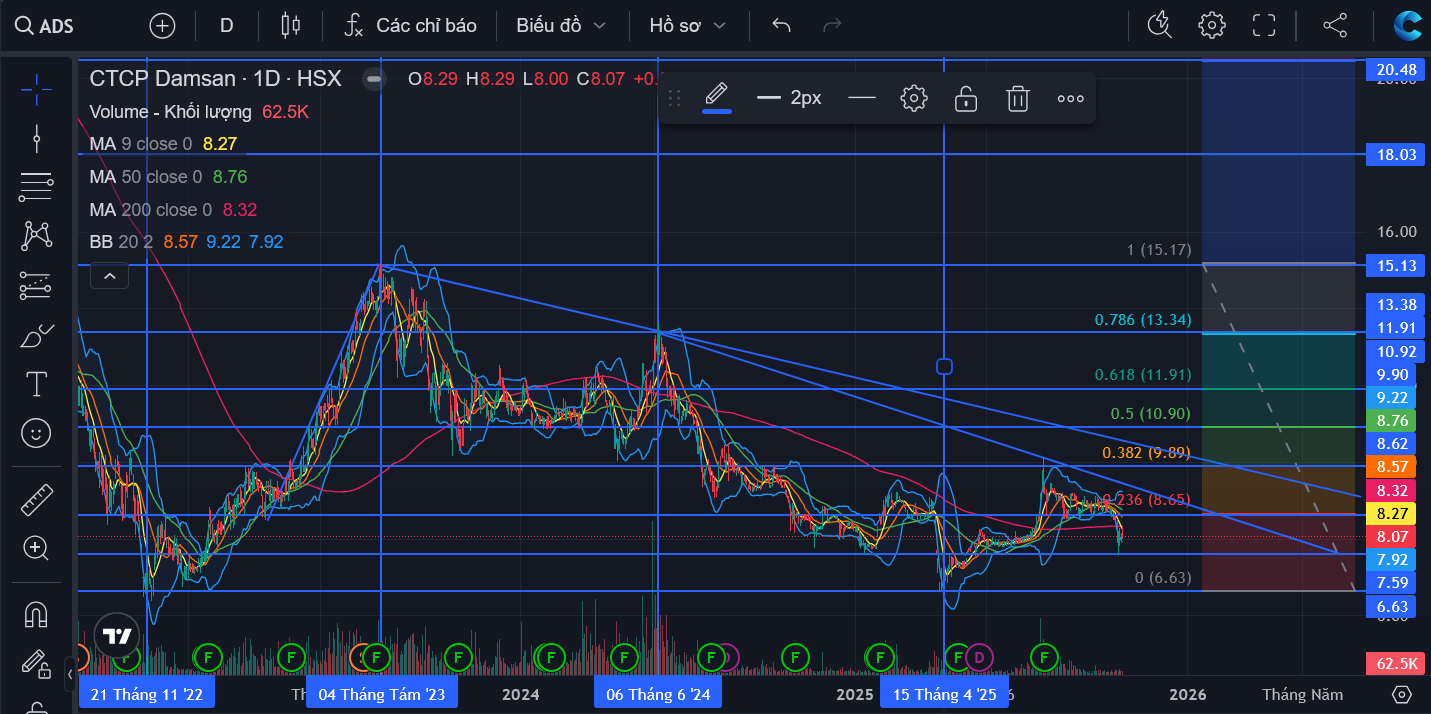Open the candlestick chart style selector

click(x=291, y=26)
